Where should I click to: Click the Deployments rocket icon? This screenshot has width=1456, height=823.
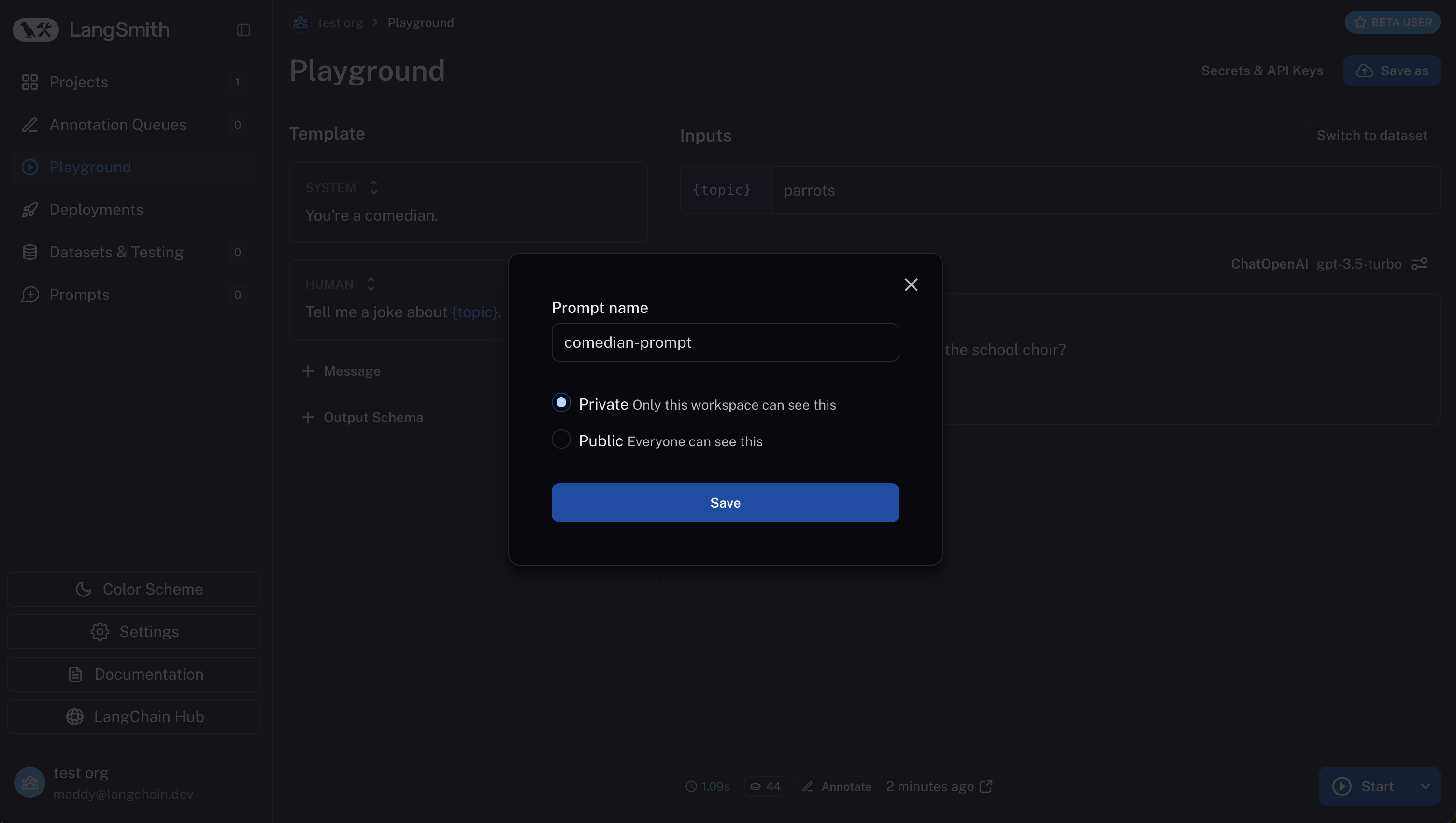(x=29, y=210)
